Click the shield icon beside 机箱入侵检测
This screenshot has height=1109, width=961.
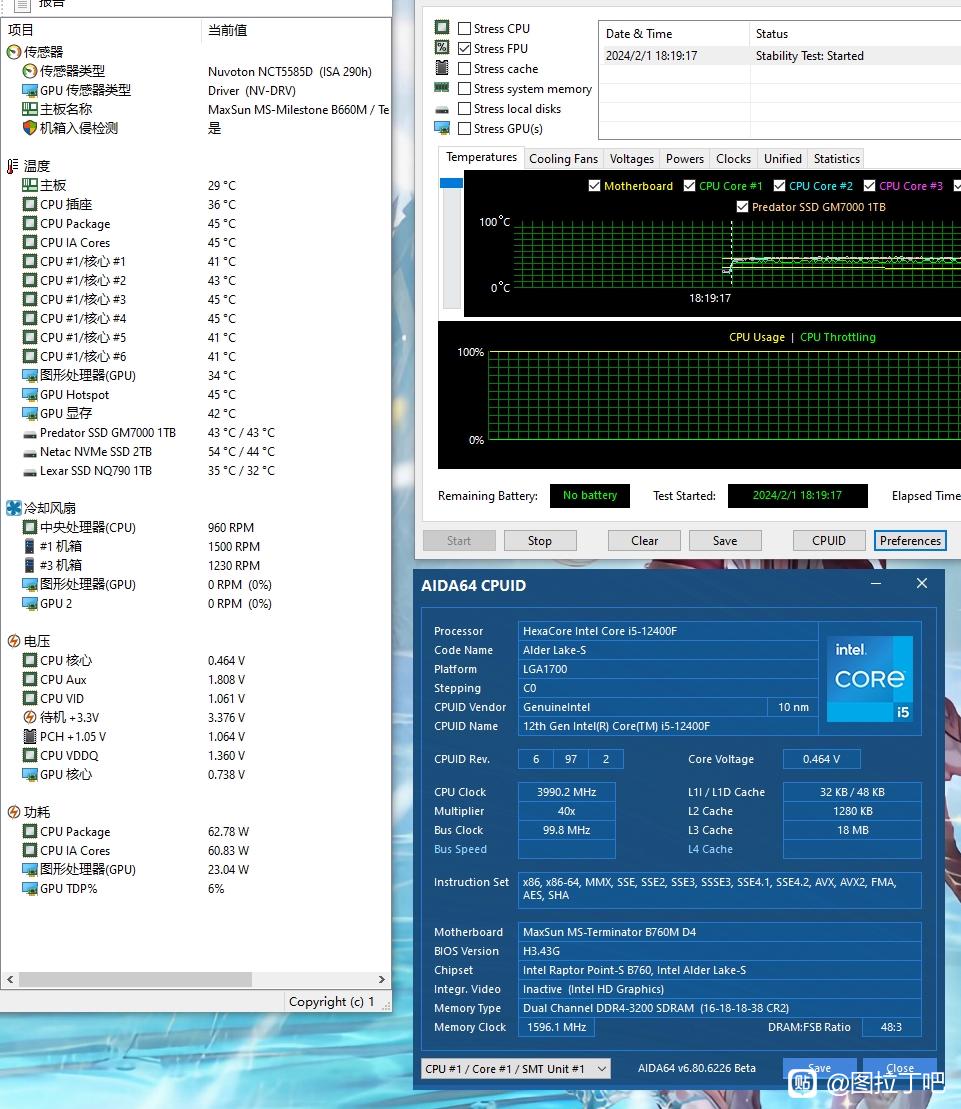(30, 128)
